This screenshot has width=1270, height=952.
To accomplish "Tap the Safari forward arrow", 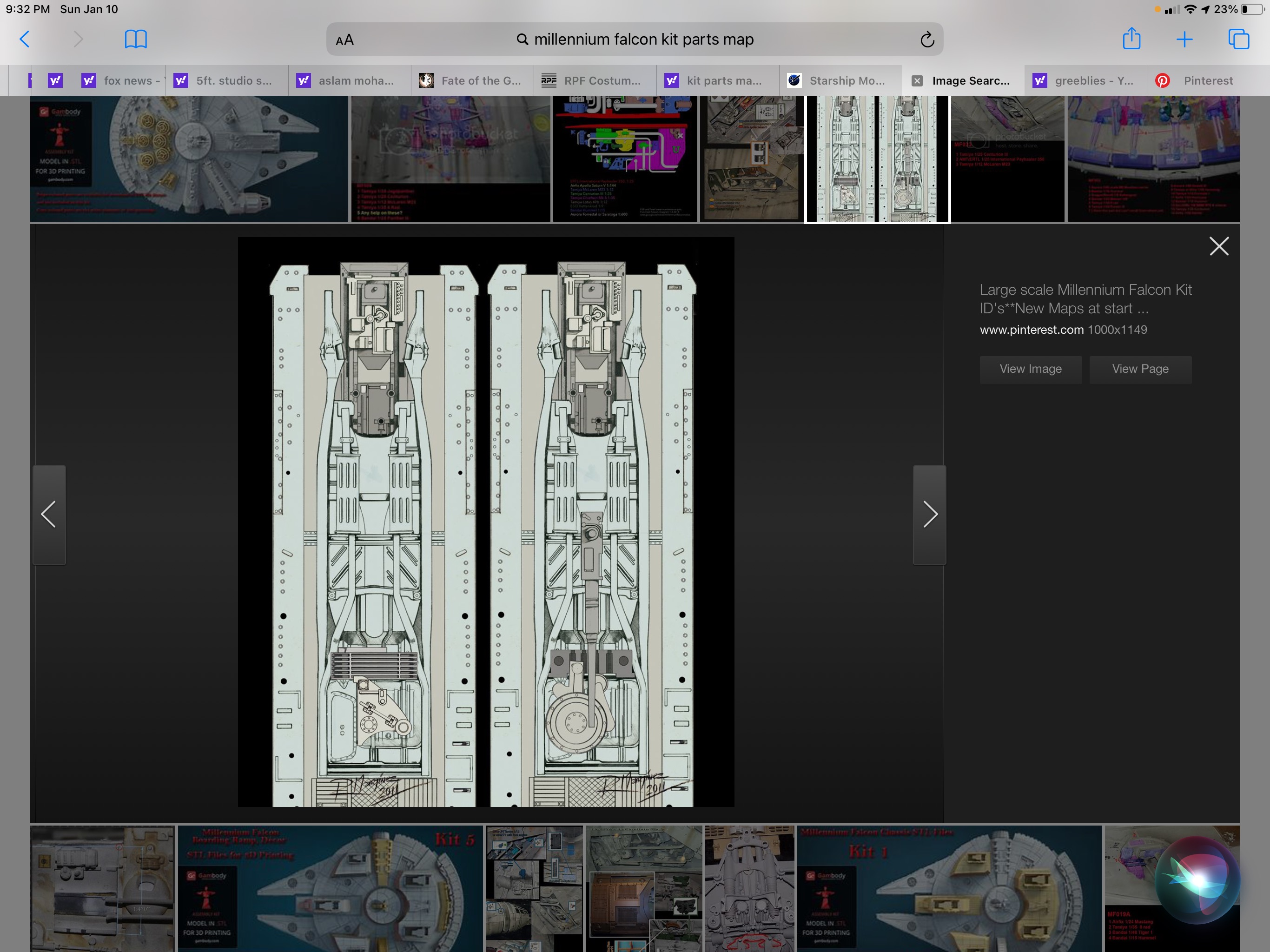I will 78,39.
